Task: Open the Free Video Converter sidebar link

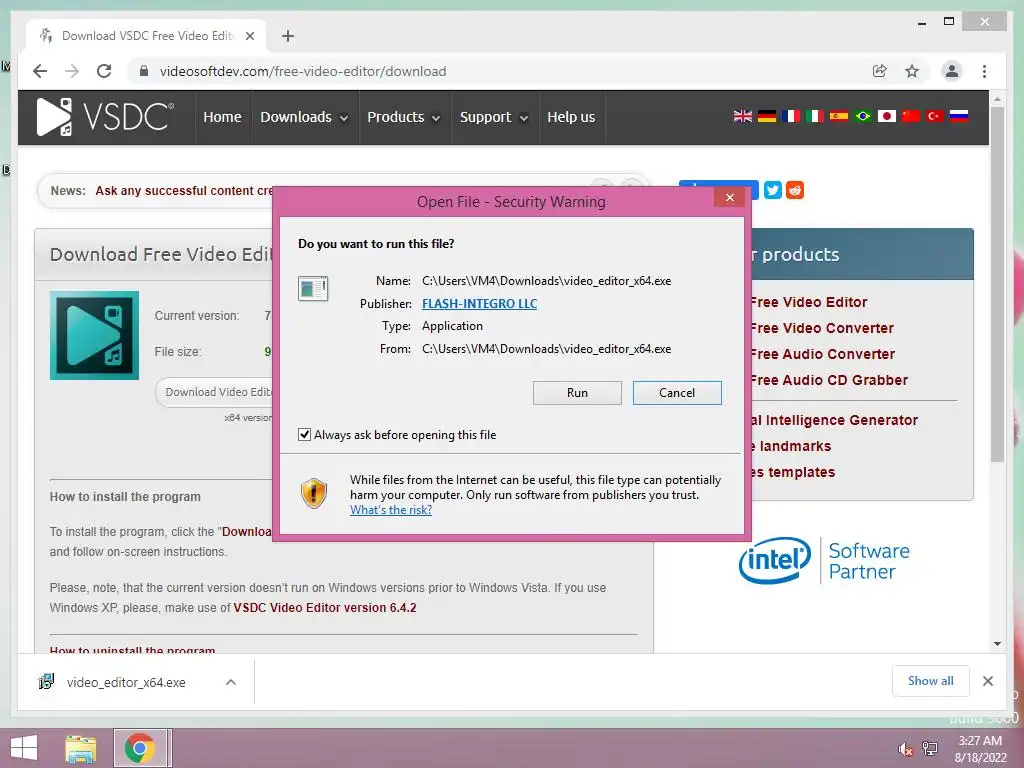Action: pos(822,328)
